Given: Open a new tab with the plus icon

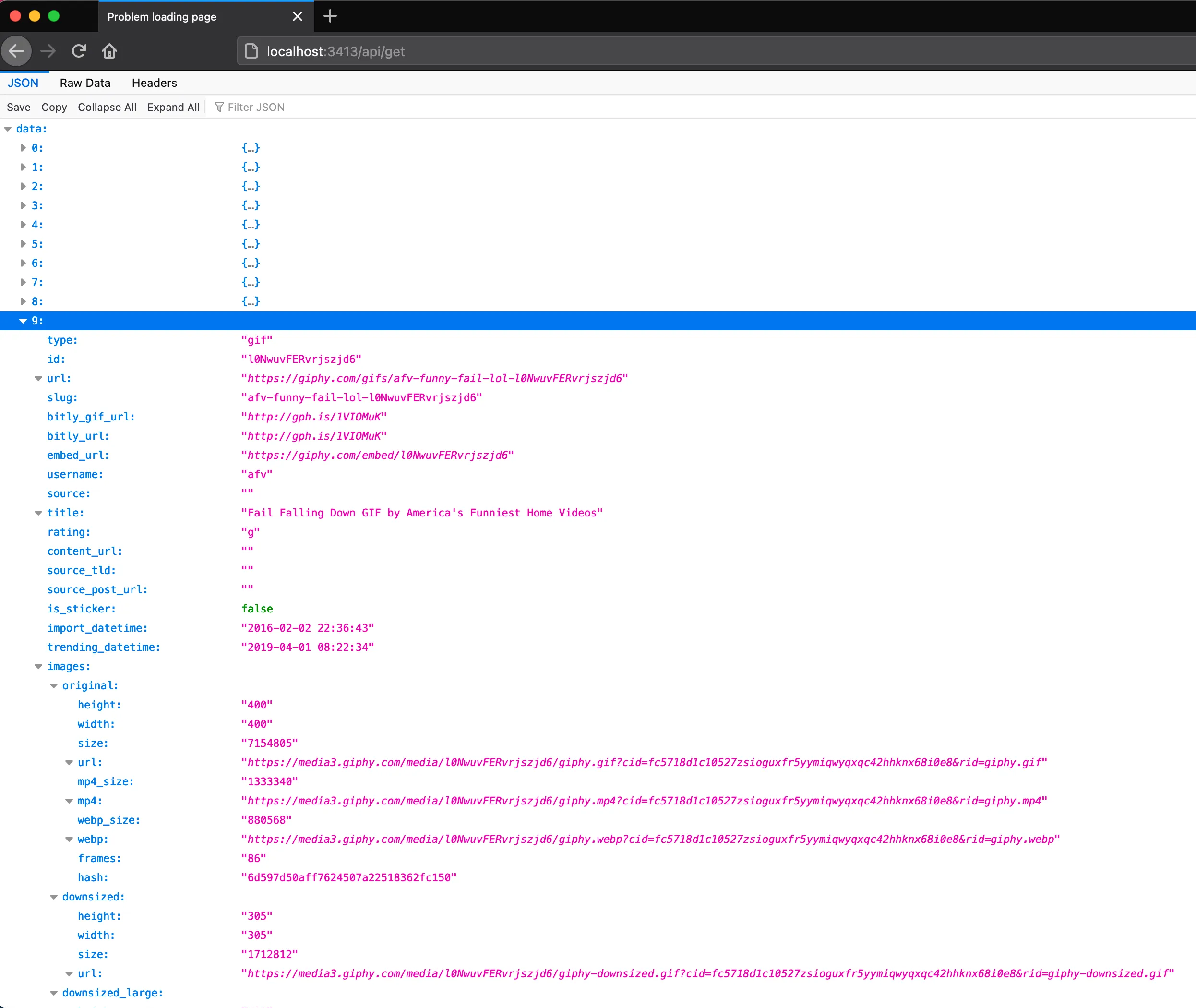Looking at the screenshot, I should click(330, 17).
